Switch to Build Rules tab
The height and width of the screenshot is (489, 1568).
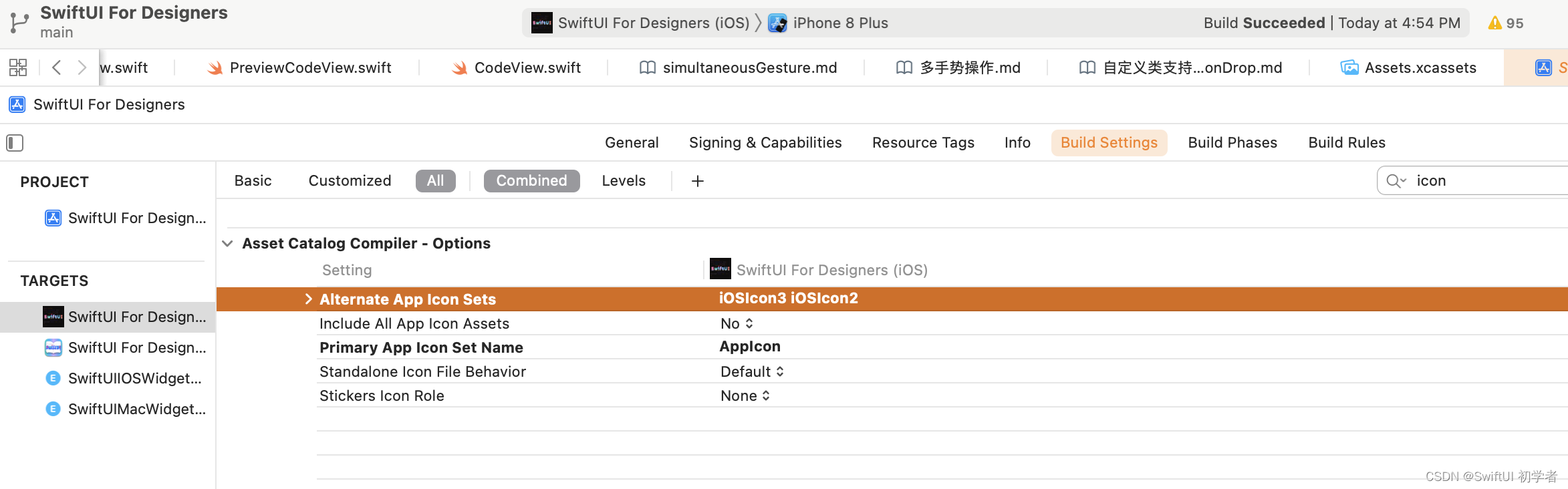(1347, 143)
